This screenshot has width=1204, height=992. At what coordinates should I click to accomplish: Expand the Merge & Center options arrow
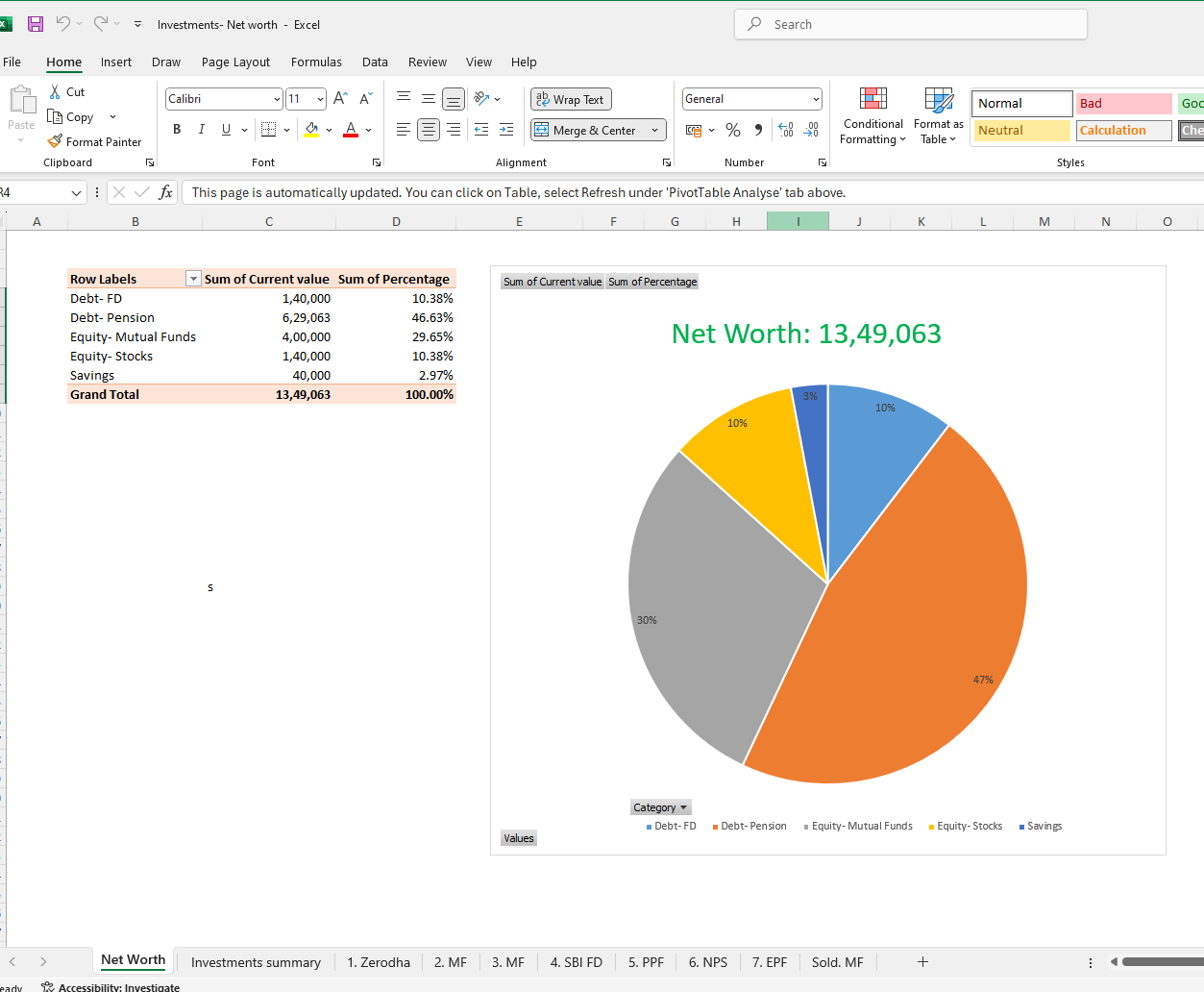655,130
